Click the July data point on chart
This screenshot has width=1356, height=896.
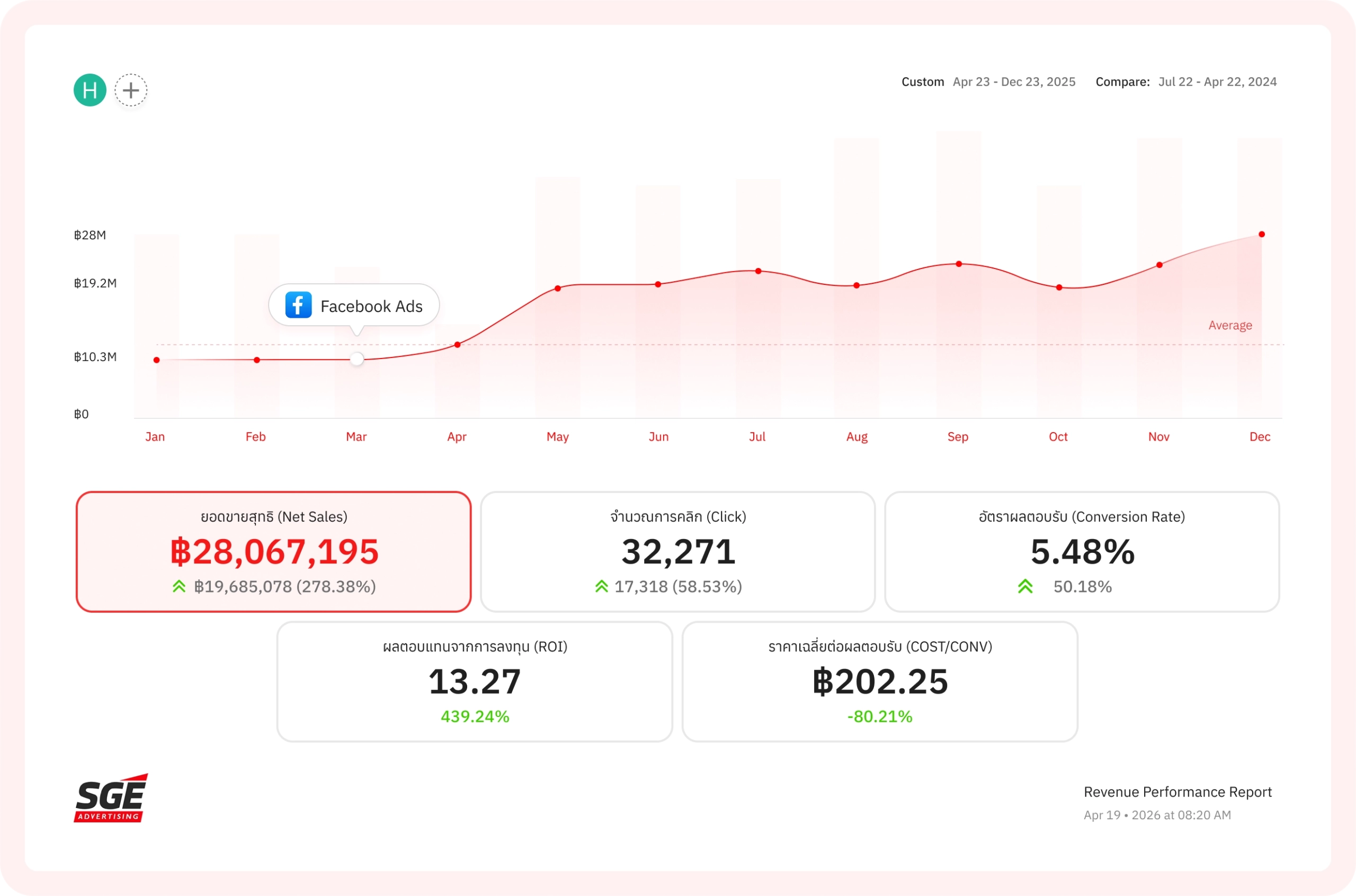point(759,271)
